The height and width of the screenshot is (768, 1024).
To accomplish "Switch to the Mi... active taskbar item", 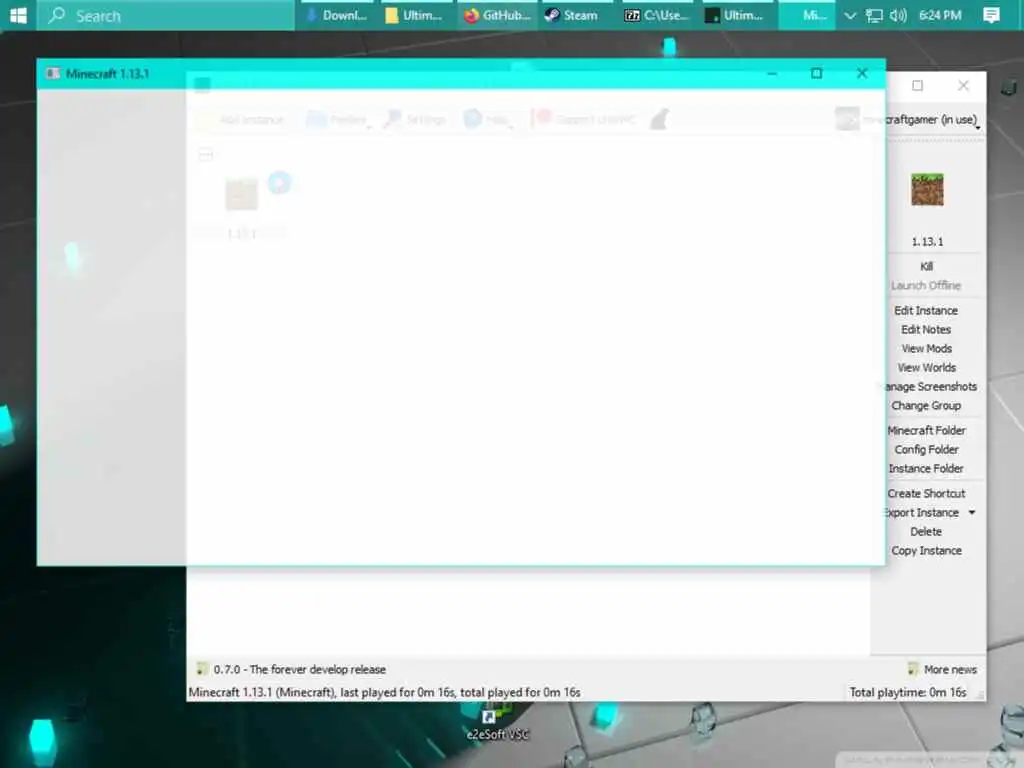I will (807, 15).
